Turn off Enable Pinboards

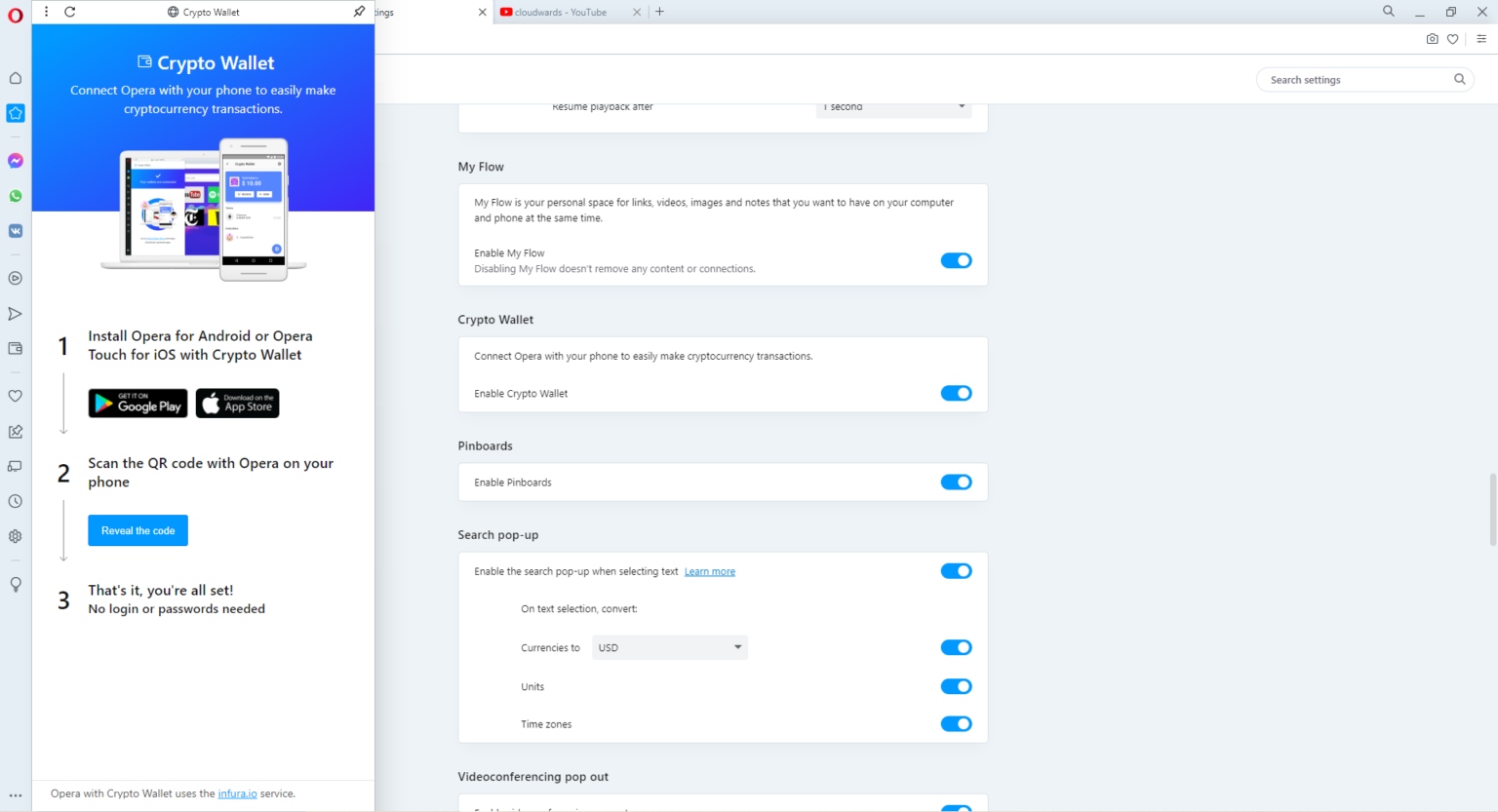[956, 482]
